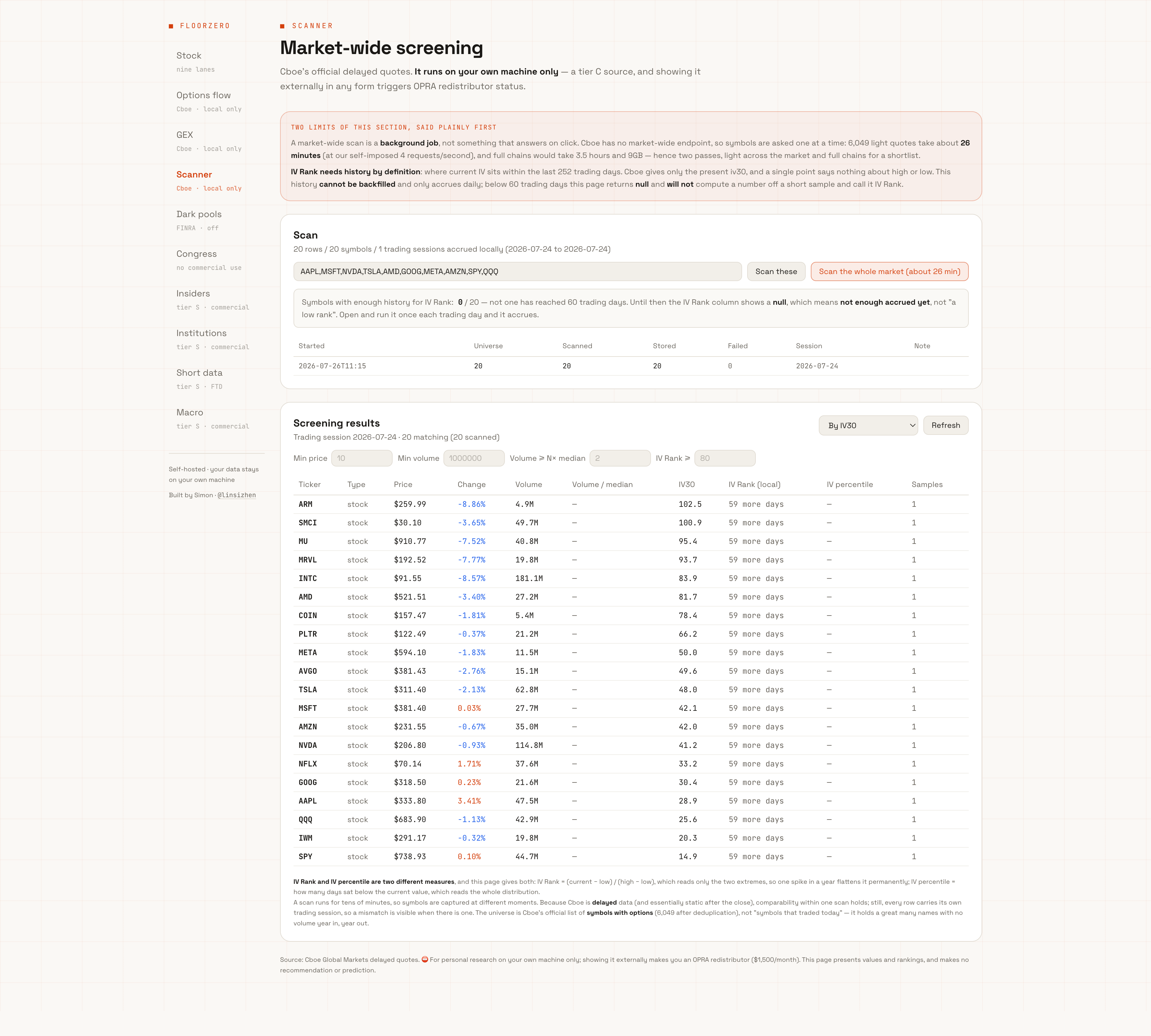Click the IV Rank (local) column header
The height and width of the screenshot is (1036, 1151).
pyautogui.click(x=754, y=484)
